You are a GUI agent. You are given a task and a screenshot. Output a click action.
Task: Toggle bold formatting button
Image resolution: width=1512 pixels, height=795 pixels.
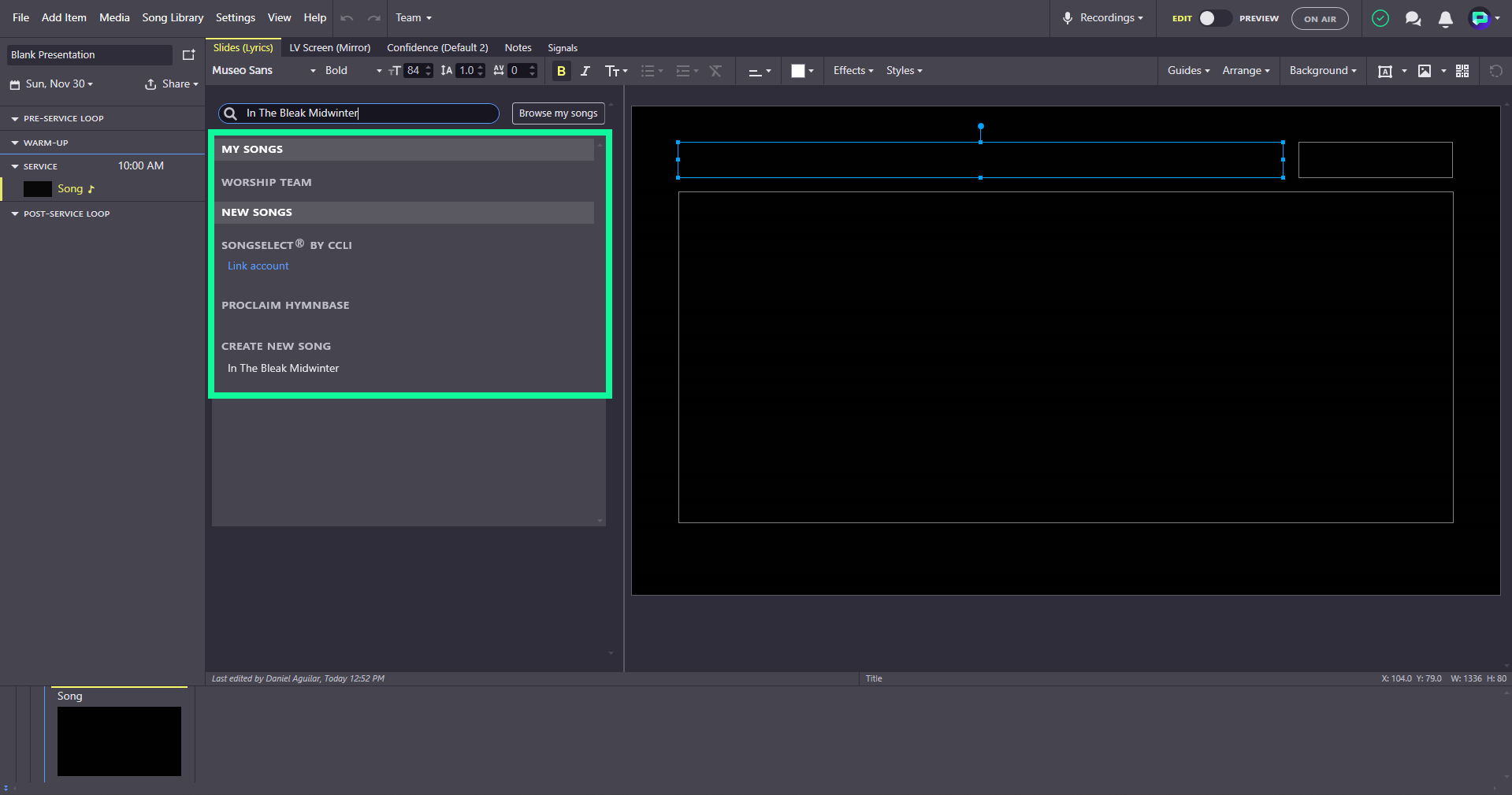point(561,71)
